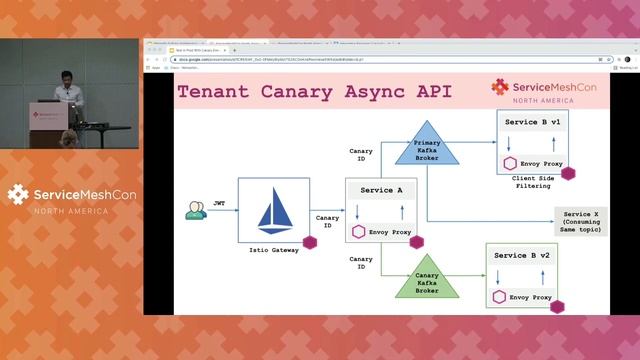Open the Apps bookmark shortcut

coord(153,68)
